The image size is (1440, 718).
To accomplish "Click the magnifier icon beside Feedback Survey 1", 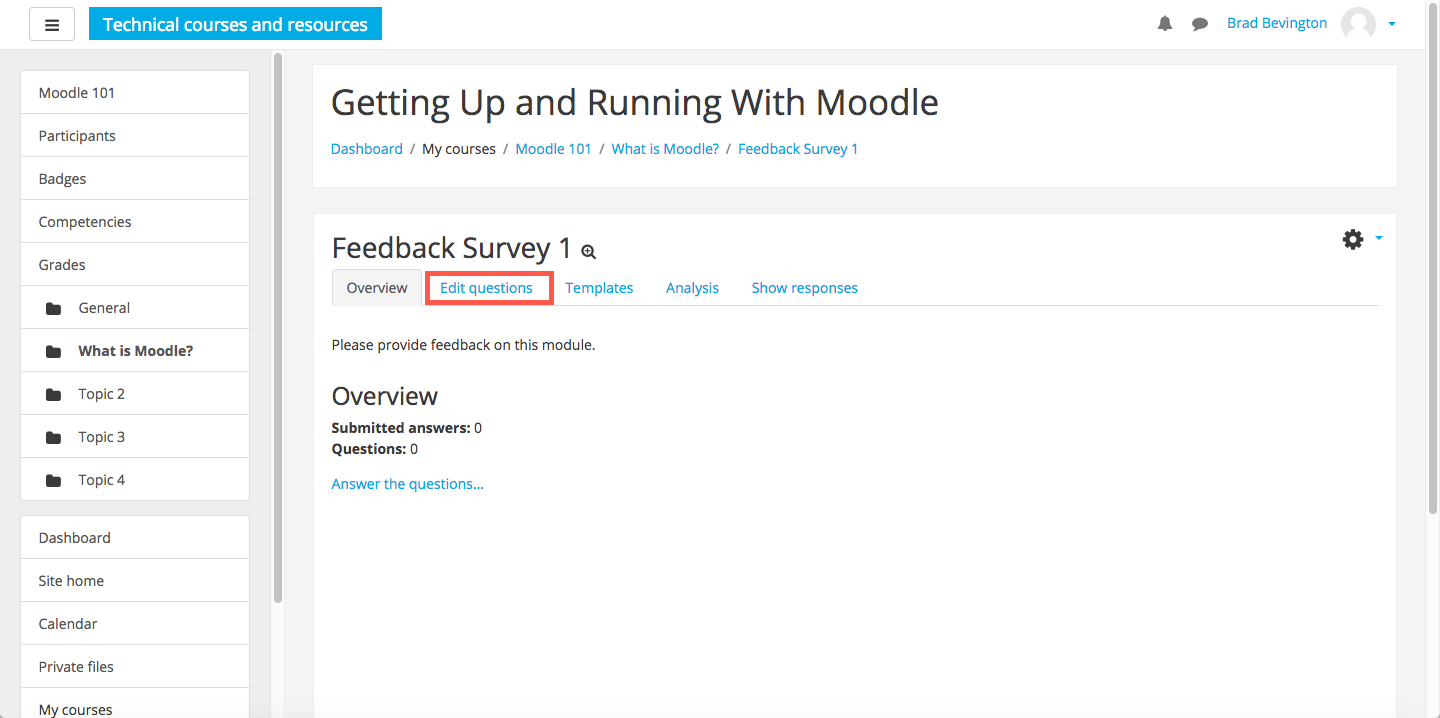I will pyautogui.click(x=589, y=252).
